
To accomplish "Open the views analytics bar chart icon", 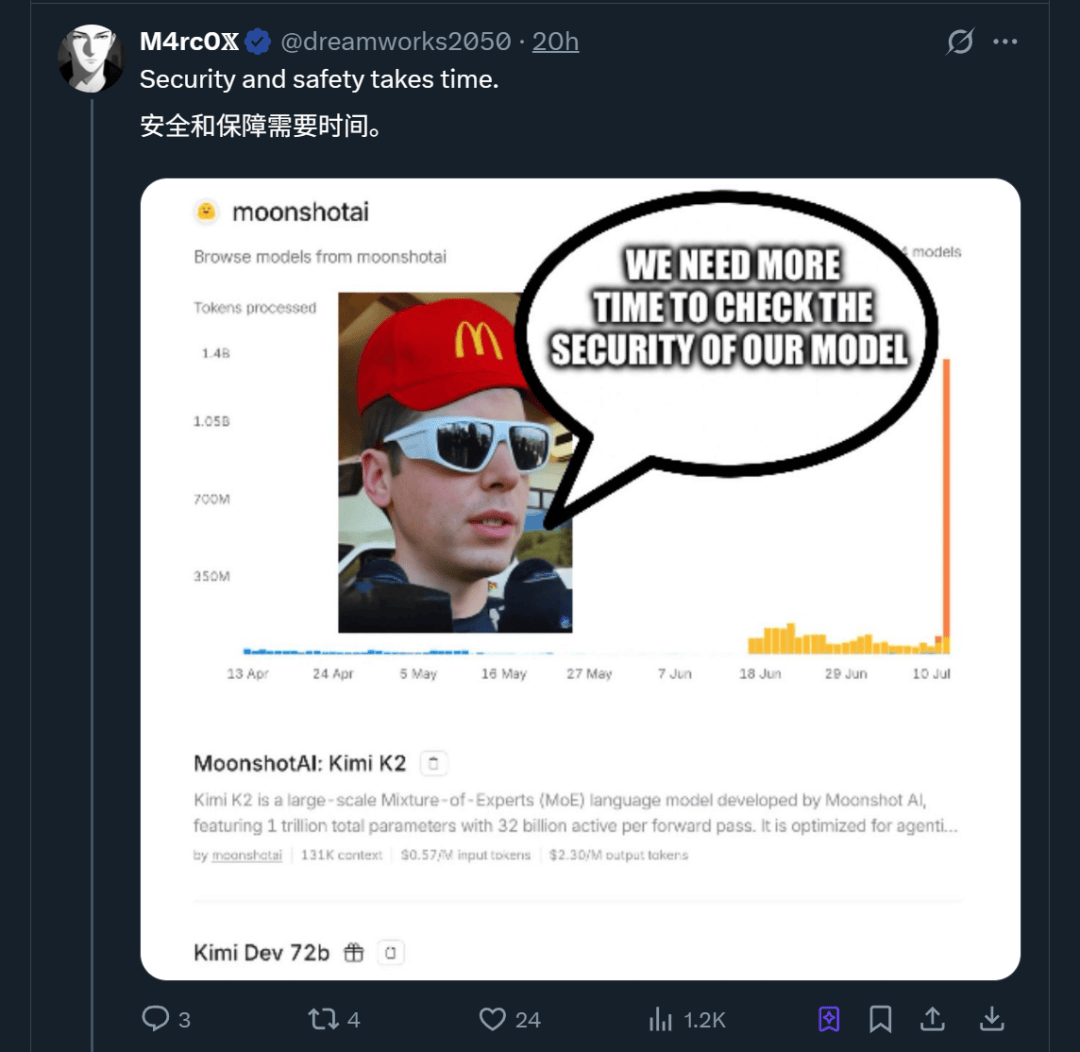I will (660, 1019).
